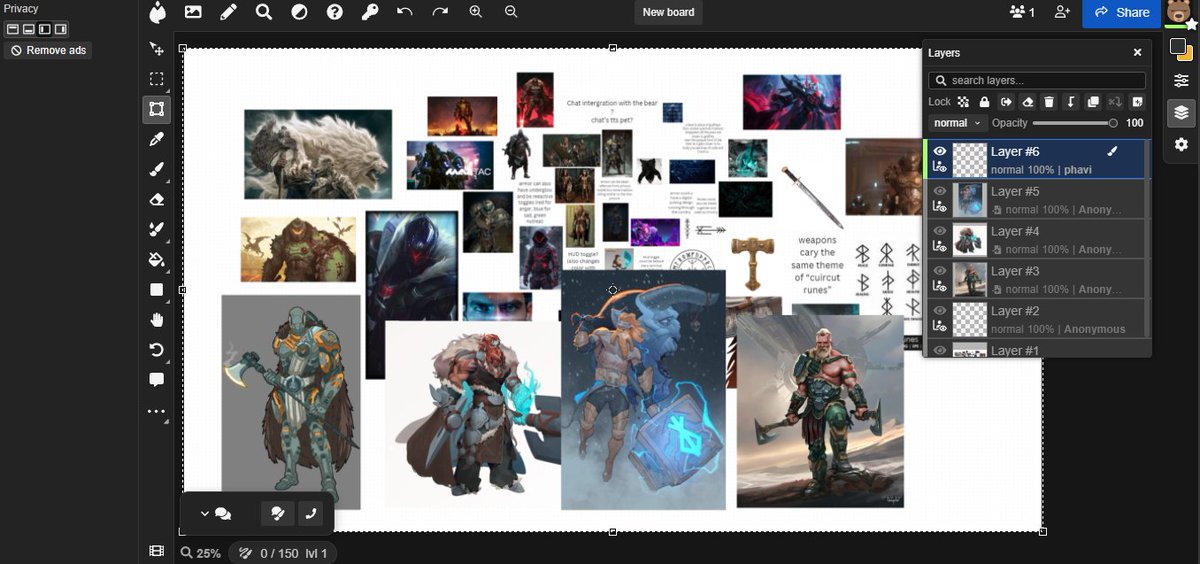Select the comment speech bubble tool
Image resolution: width=1200 pixels, height=564 pixels.
(x=156, y=380)
